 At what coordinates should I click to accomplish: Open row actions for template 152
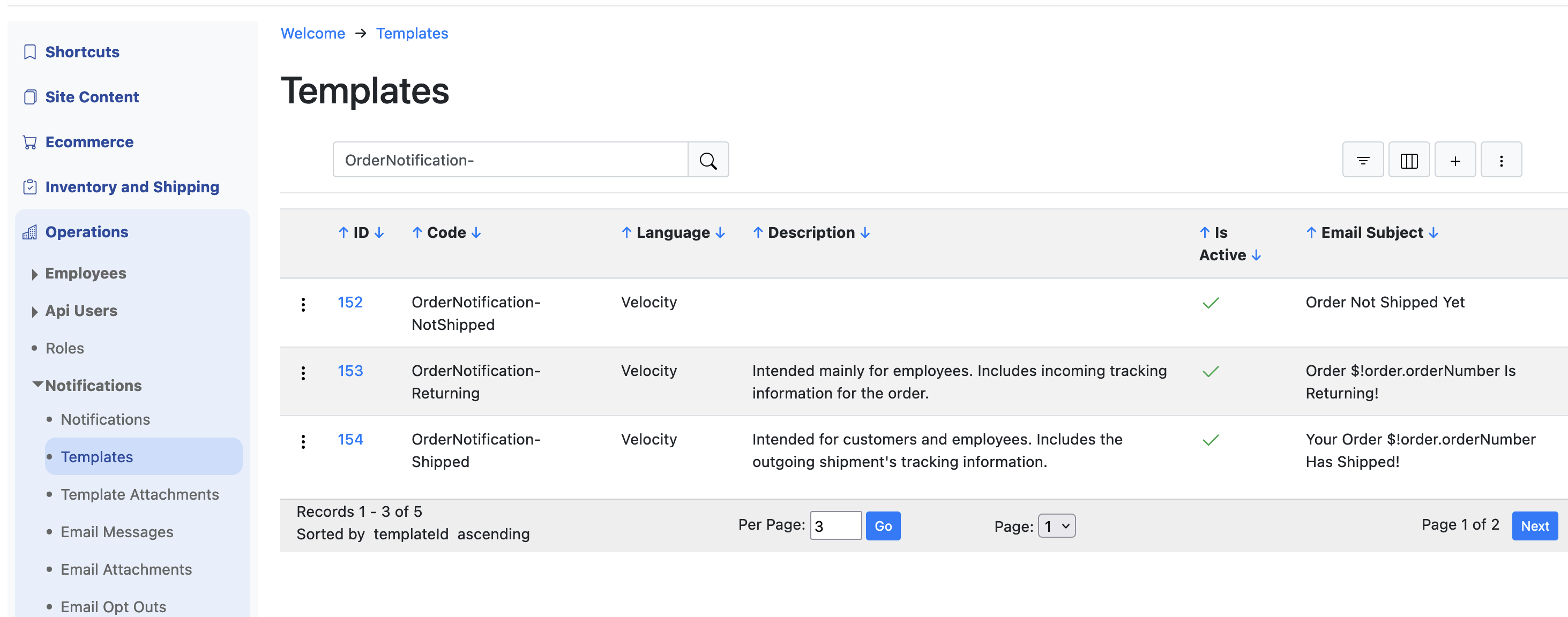click(x=303, y=304)
